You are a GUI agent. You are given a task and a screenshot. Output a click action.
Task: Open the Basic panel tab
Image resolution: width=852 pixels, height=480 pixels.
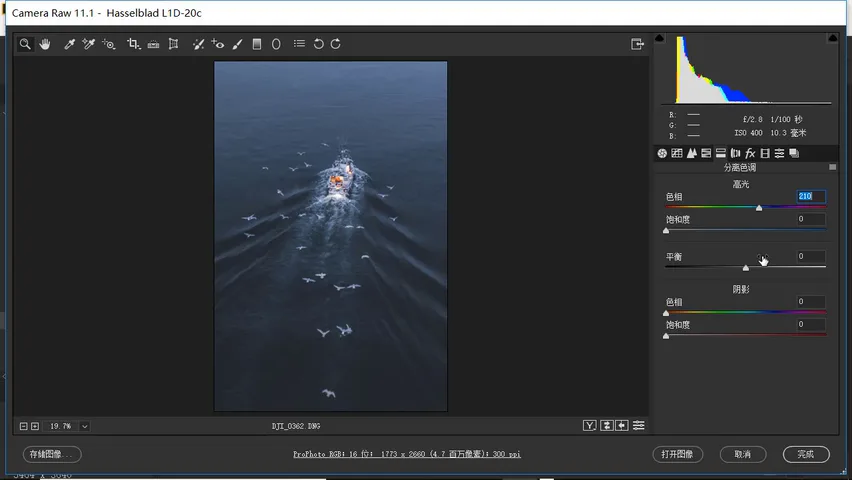pos(662,153)
